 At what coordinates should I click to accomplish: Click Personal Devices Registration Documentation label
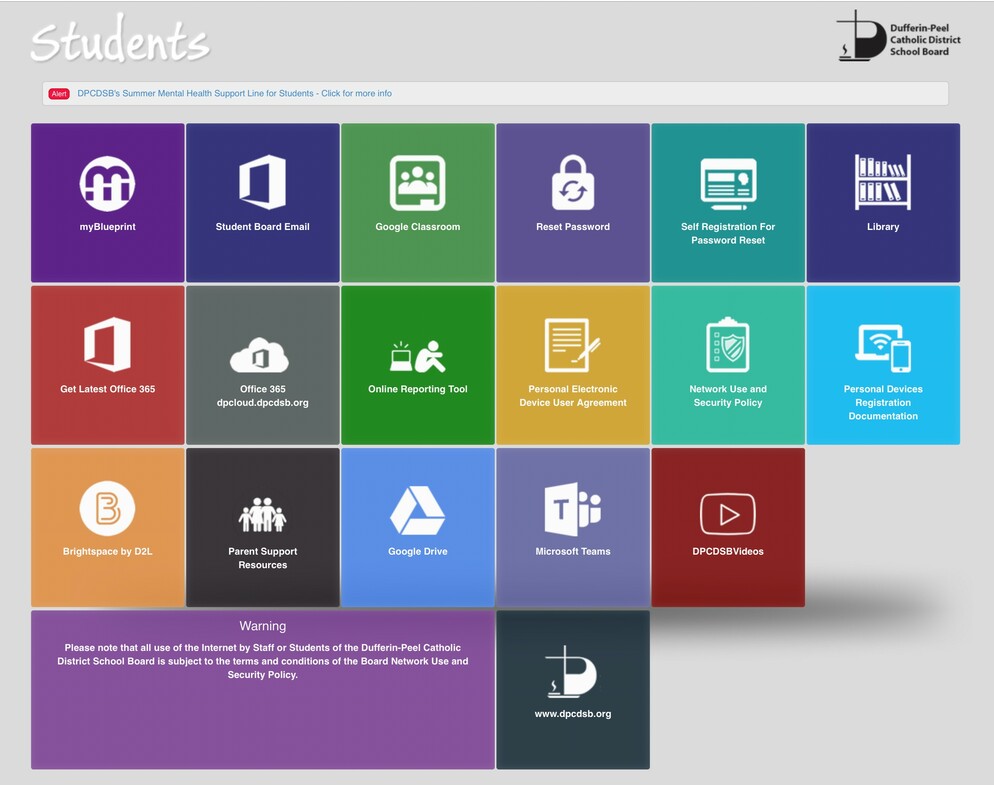[x=882, y=402]
